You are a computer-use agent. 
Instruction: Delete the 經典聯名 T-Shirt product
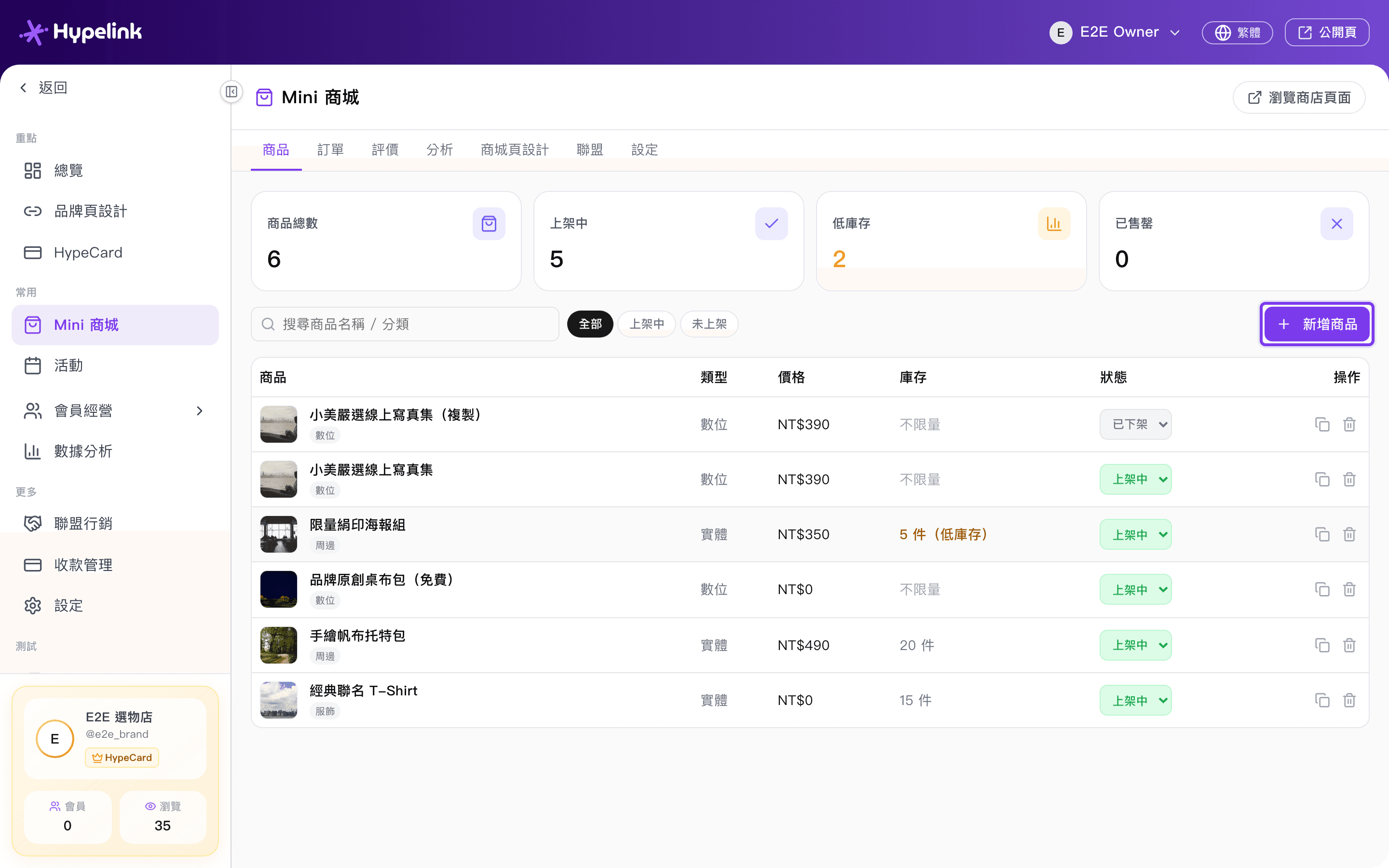[1349, 700]
